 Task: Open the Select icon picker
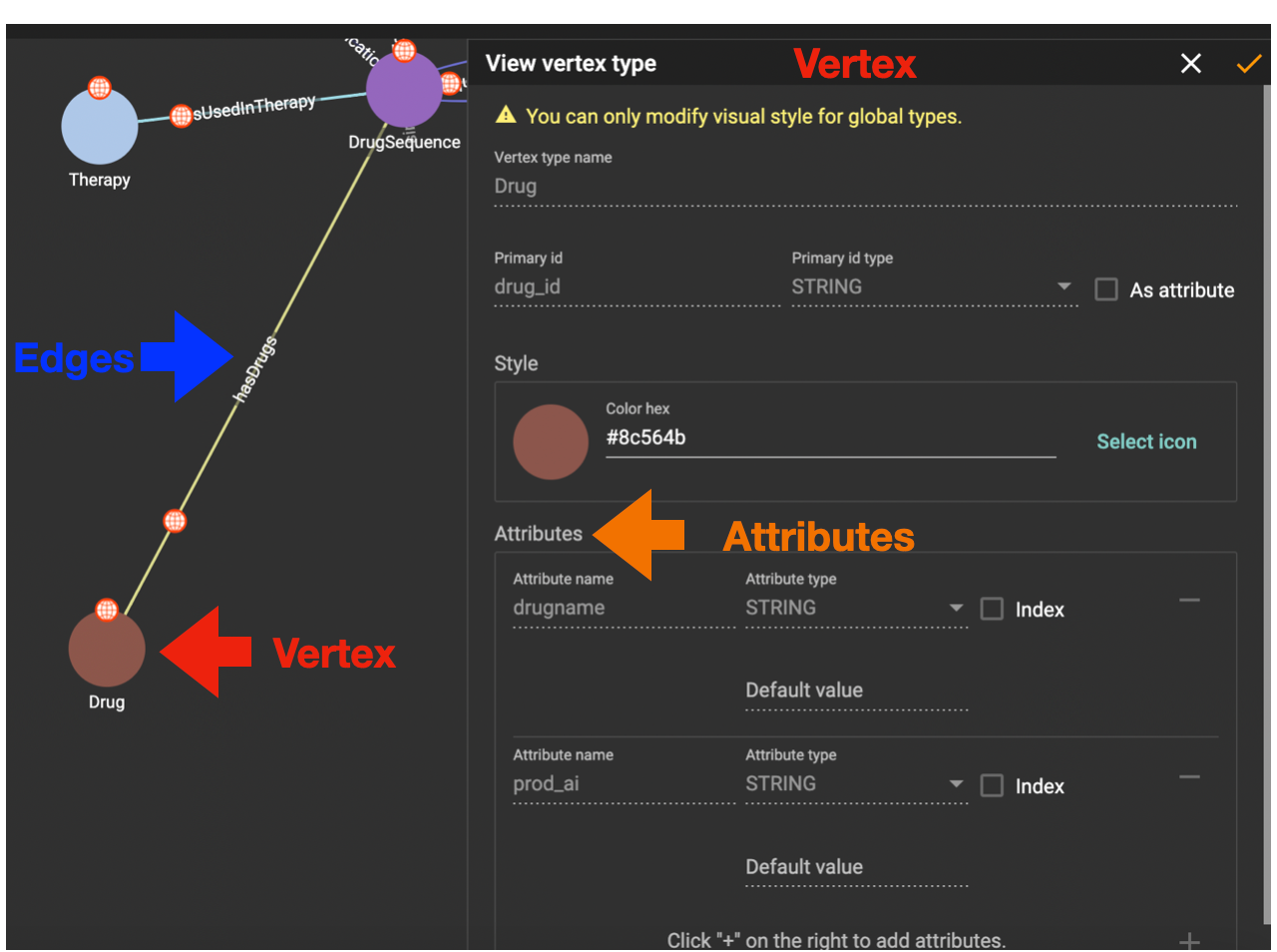1146,441
